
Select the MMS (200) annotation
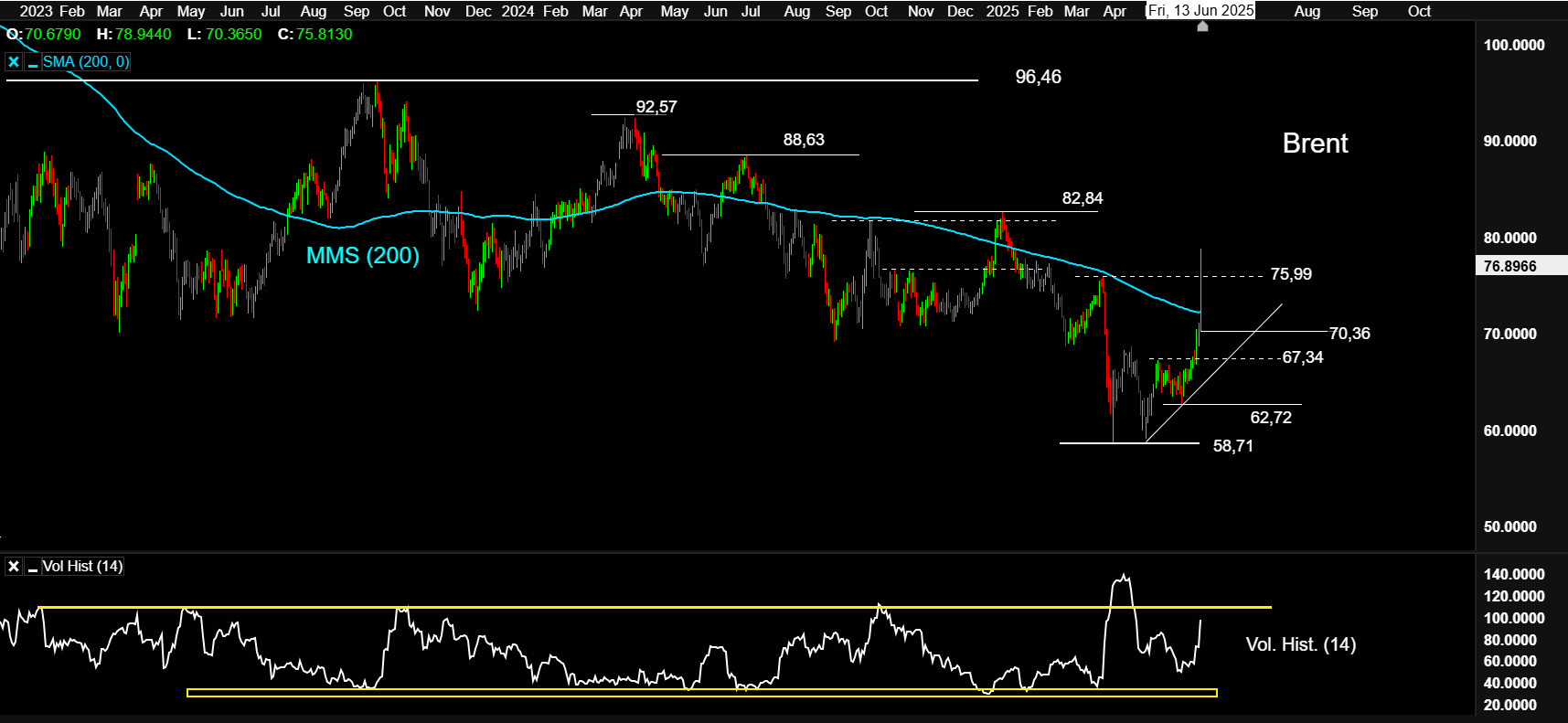363,255
